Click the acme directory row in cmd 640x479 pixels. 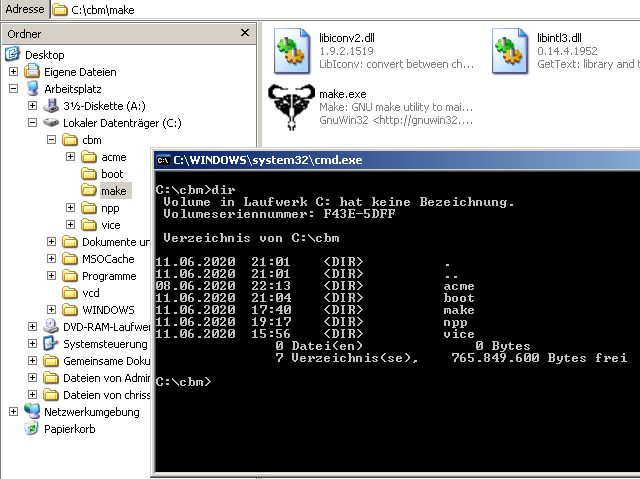point(315,286)
